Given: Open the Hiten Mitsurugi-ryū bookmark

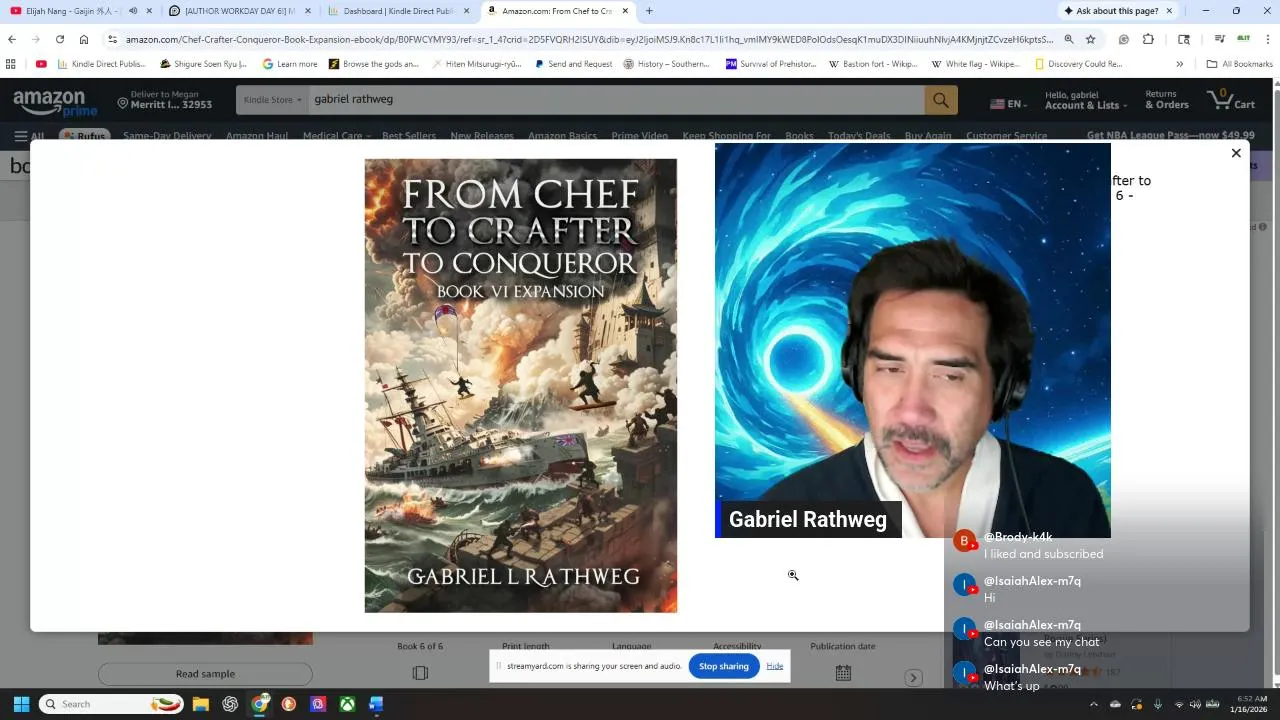Looking at the screenshot, I should click(477, 64).
